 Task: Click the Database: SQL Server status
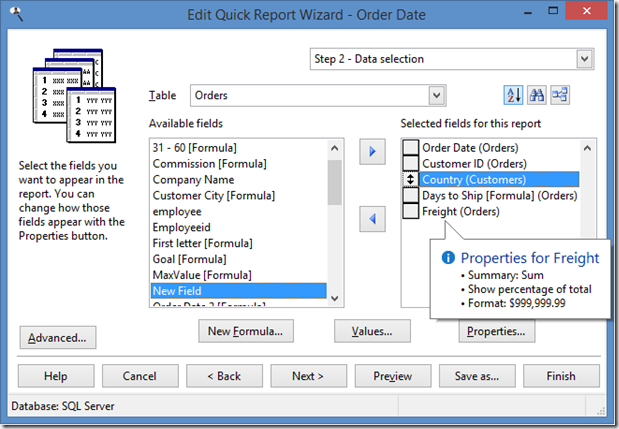point(63,406)
